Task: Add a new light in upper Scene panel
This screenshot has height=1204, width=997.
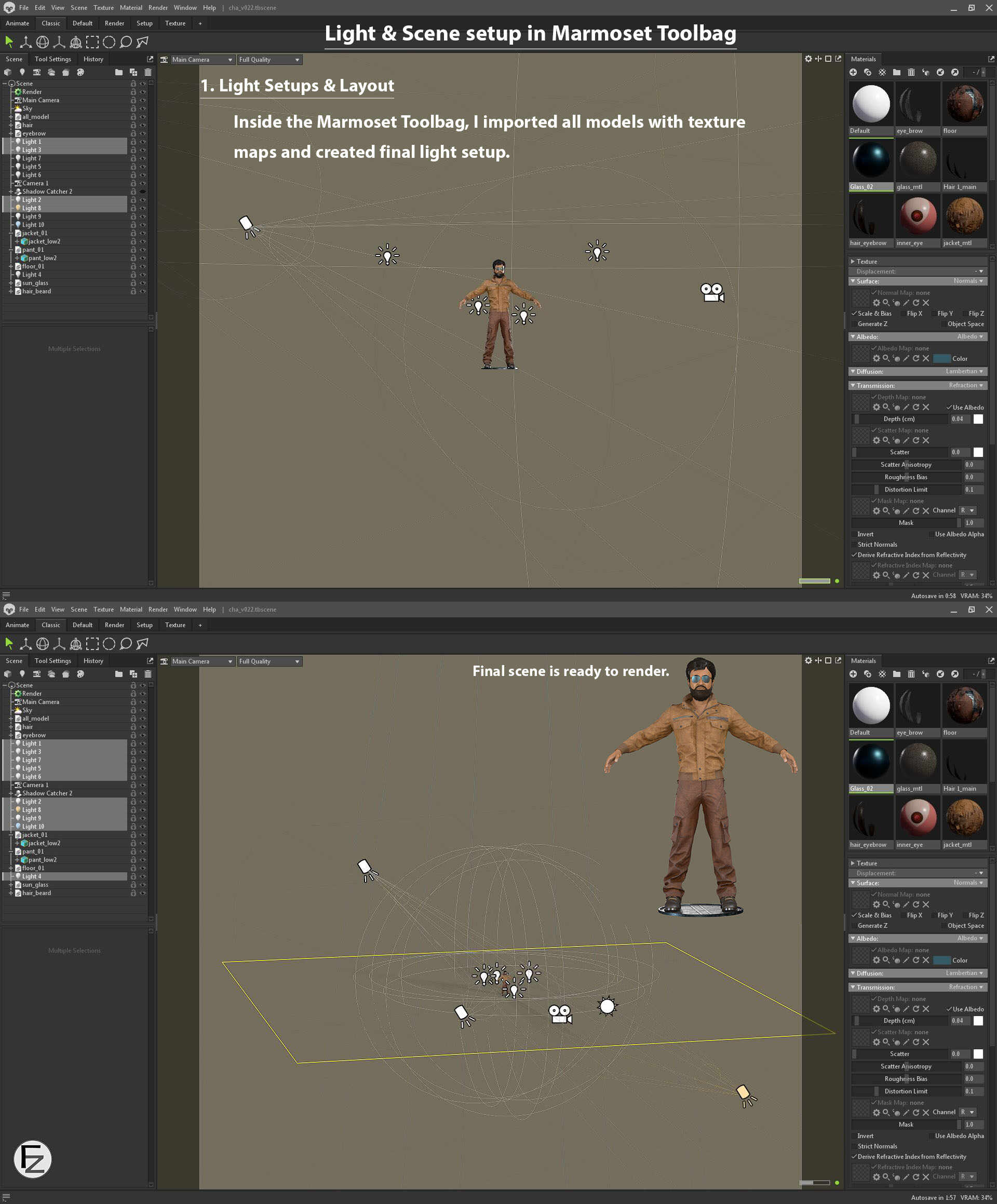Action: coord(22,72)
